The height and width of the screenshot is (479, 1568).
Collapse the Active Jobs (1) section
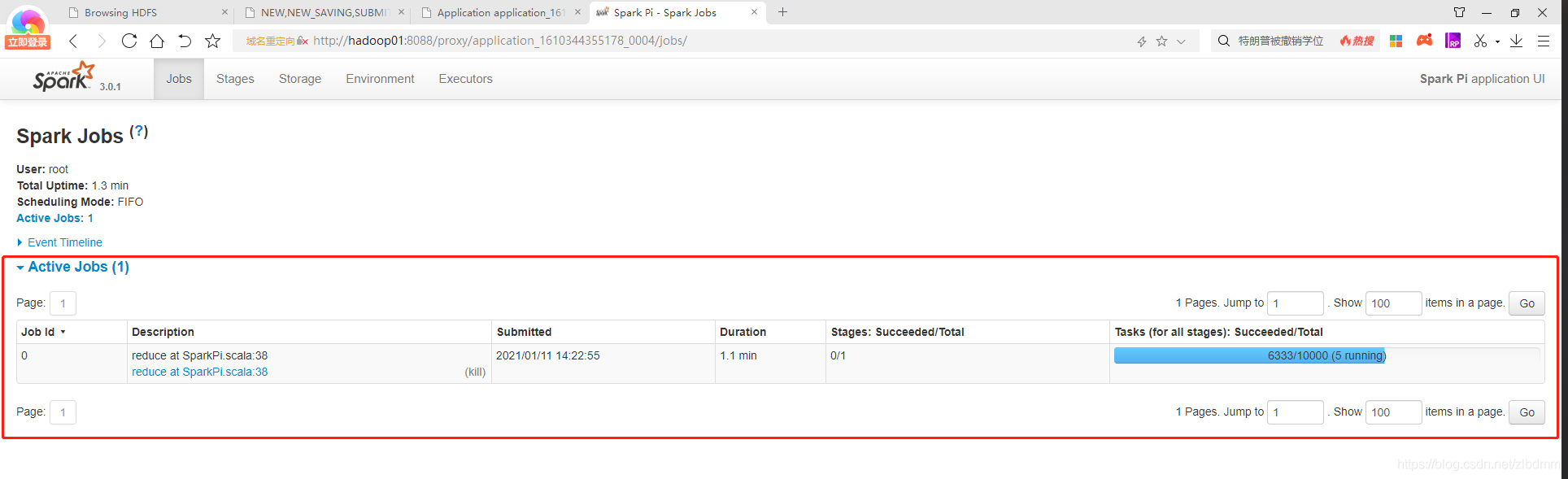pyautogui.click(x=73, y=267)
